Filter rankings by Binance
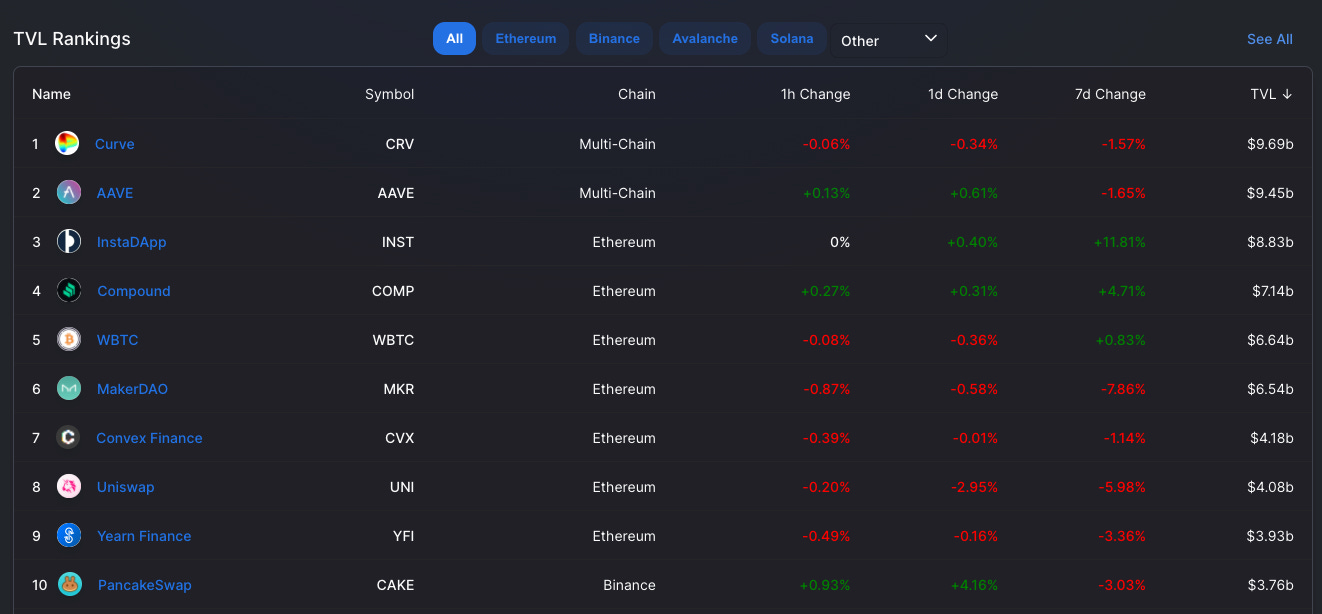 pos(614,39)
